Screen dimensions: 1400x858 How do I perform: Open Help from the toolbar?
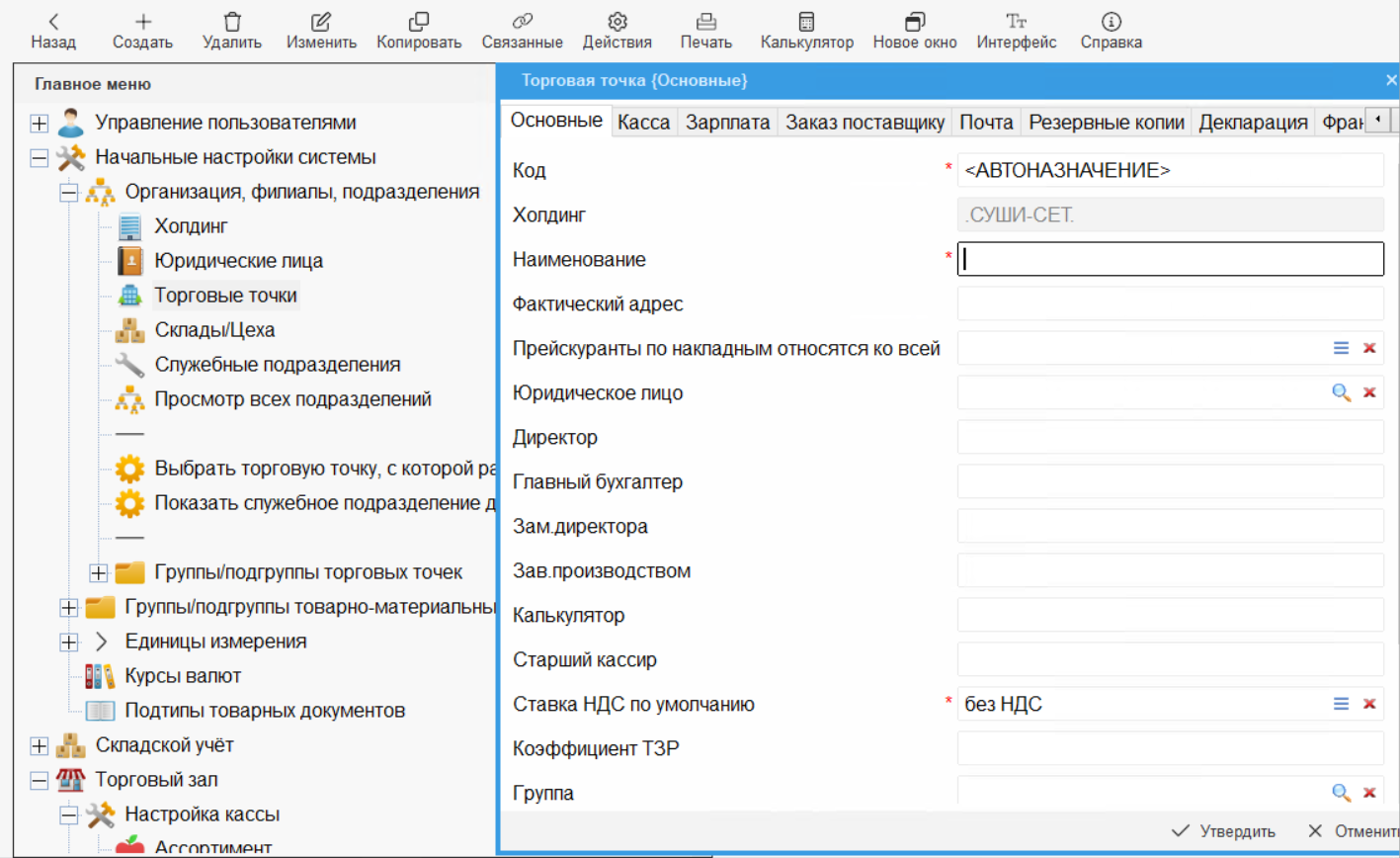(x=1112, y=22)
